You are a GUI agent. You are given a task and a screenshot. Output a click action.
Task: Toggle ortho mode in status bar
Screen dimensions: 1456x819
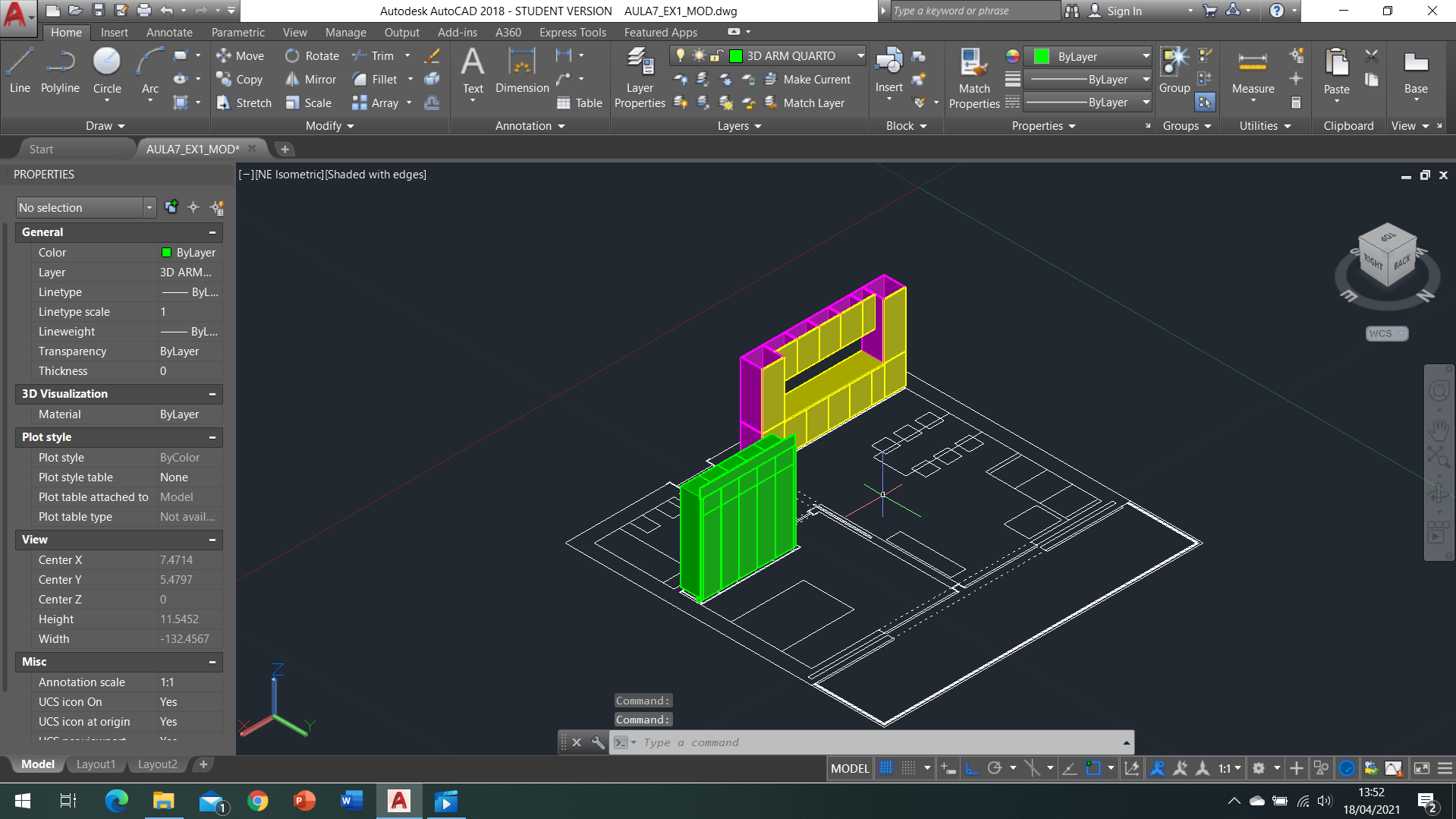972,768
